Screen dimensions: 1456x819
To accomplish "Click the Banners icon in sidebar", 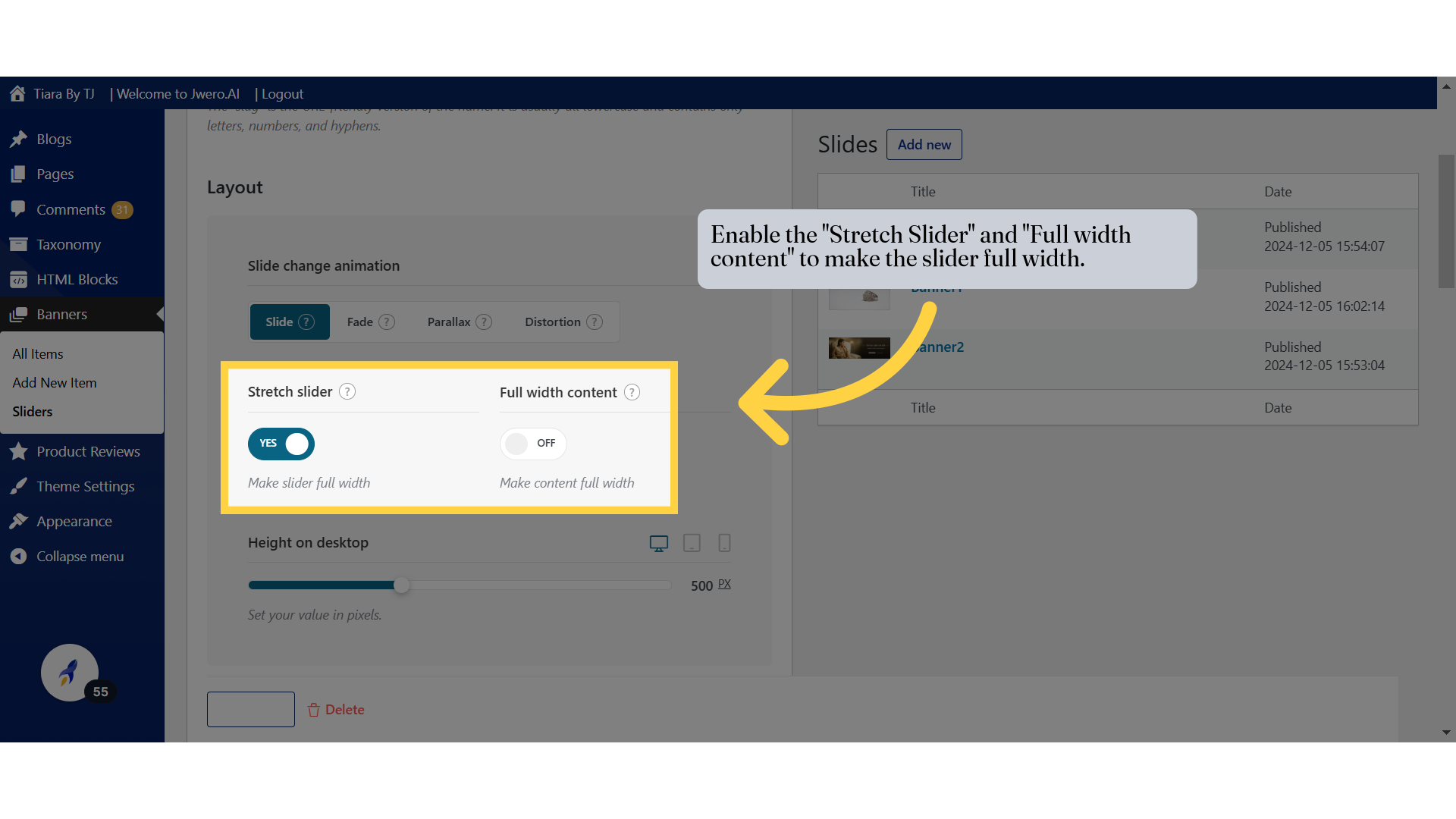I will pos(19,314).
